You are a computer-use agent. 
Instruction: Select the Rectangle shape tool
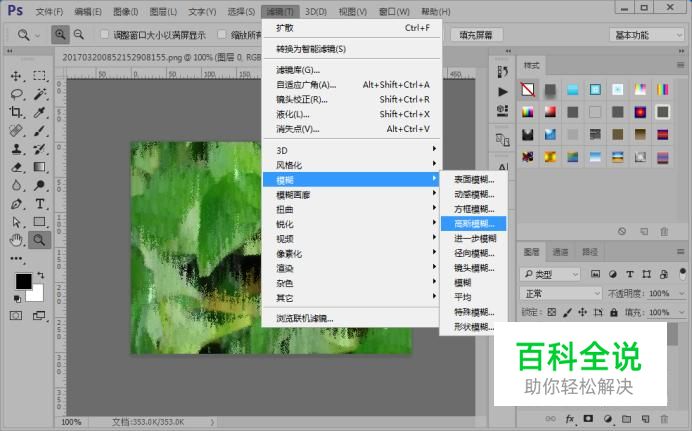tap(39, 222)
